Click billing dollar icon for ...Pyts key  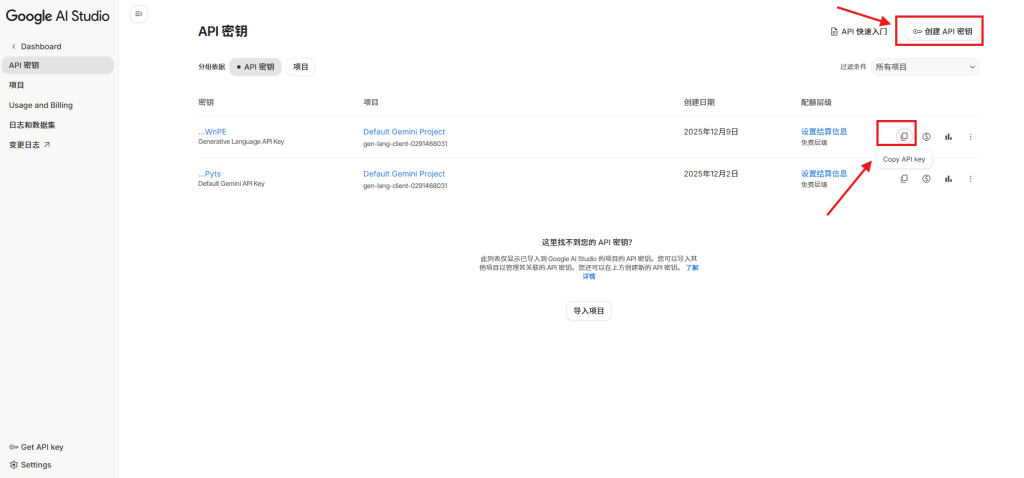click(926, 179)
